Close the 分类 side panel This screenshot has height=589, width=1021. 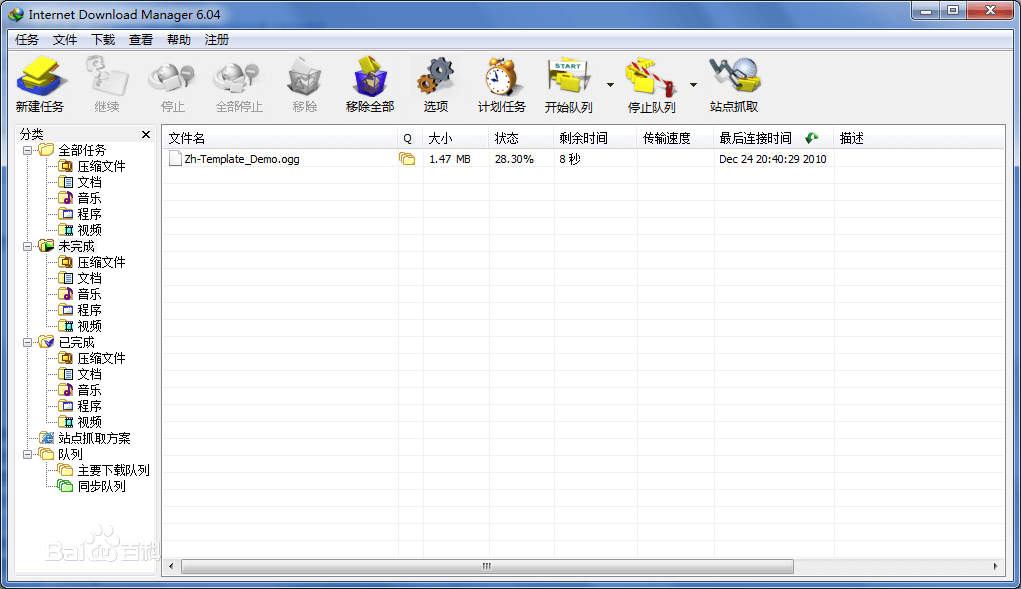pyautogui.click(x=146, y=135)
